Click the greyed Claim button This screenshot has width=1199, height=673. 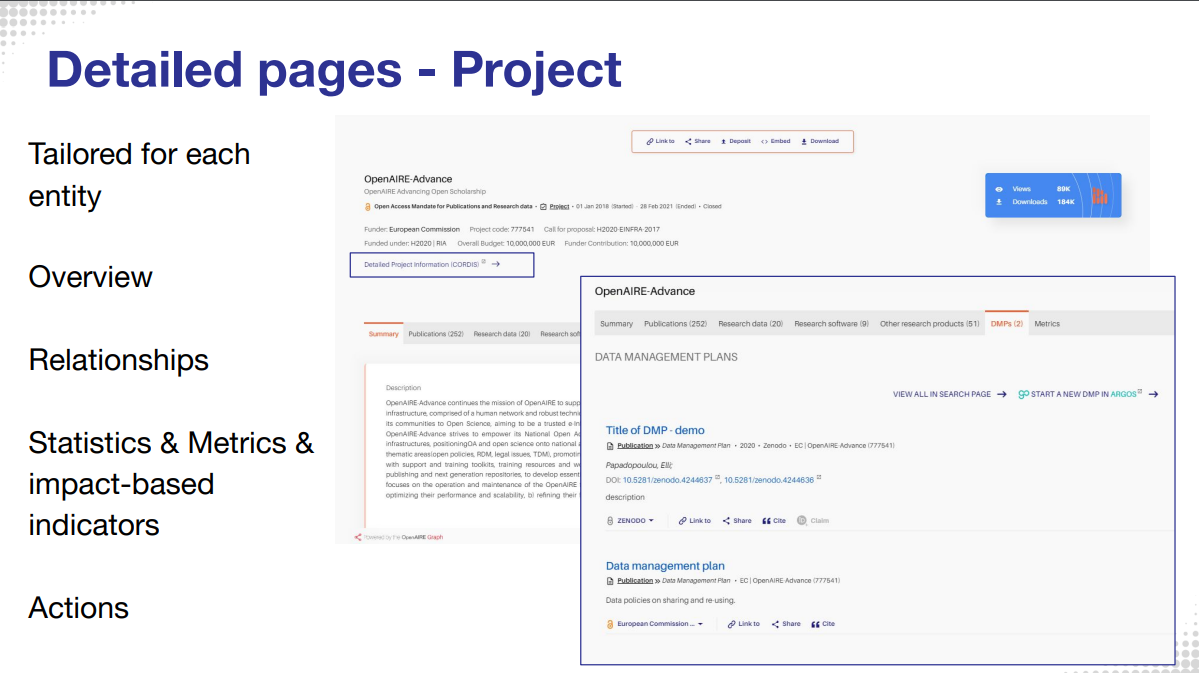pos(813,521)
